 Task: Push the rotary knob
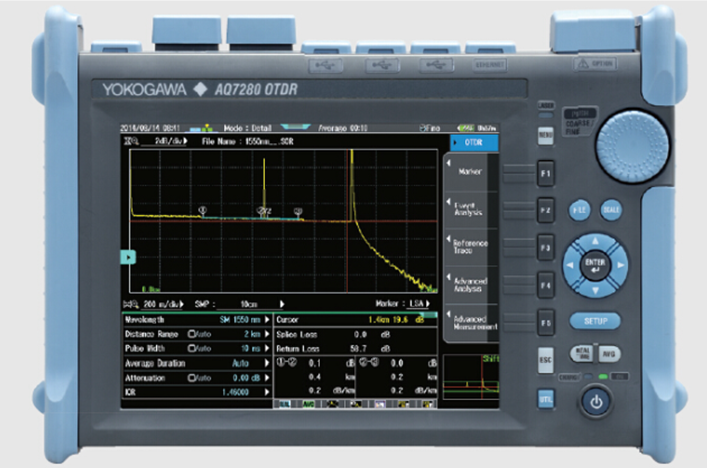pos(632,147)
